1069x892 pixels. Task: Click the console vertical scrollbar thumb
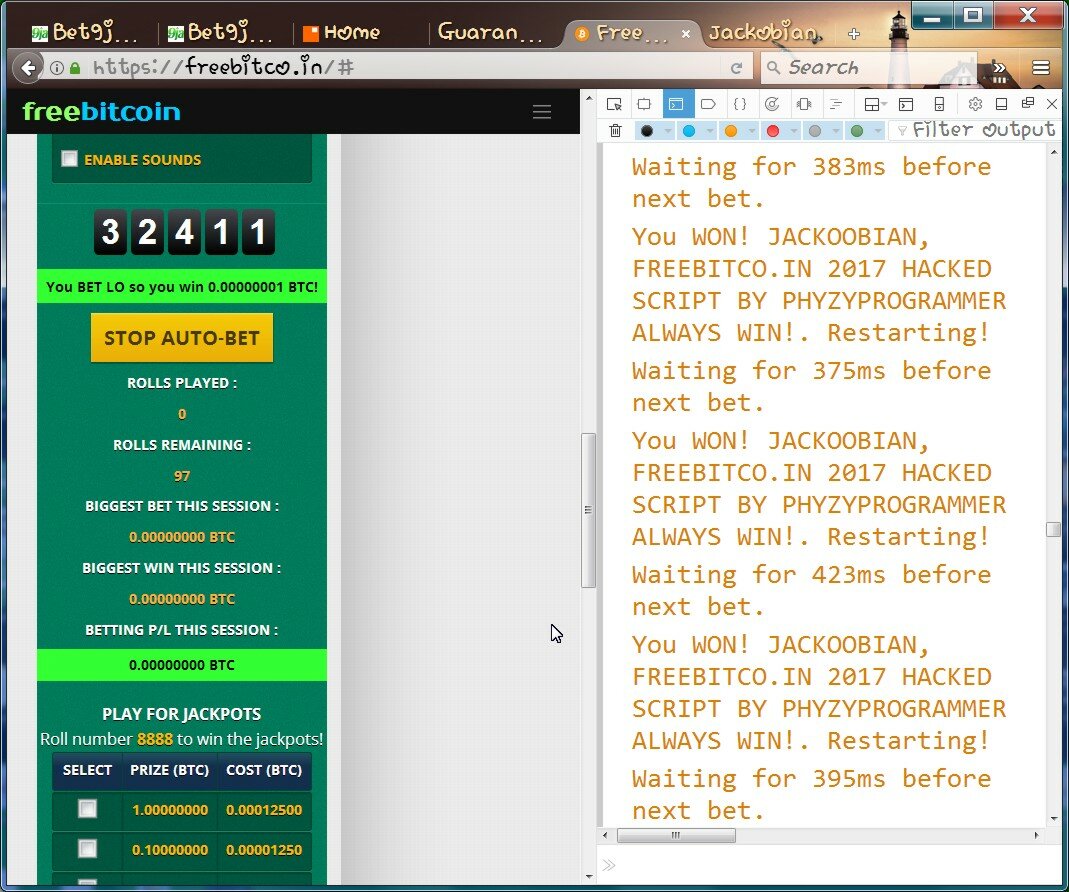(1053, 529)
